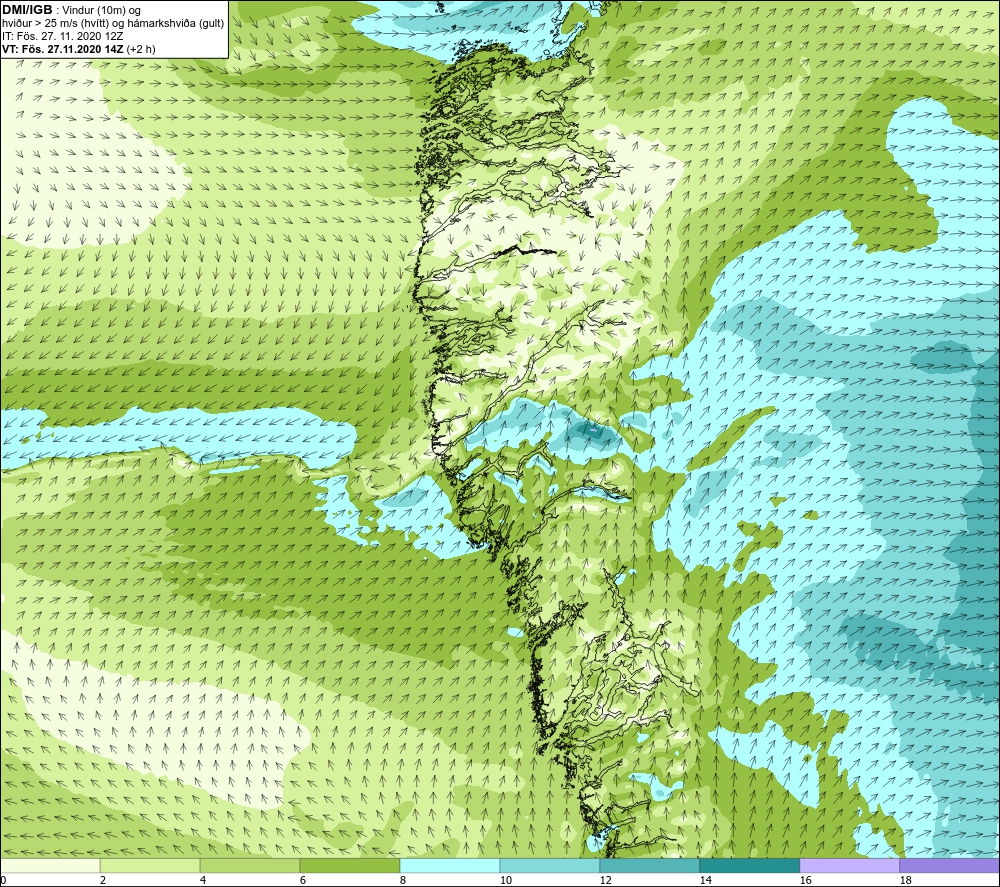Viewport: 1000px width, 887px height.
Task: Click the scale label '10'
Action: (505, 880)
